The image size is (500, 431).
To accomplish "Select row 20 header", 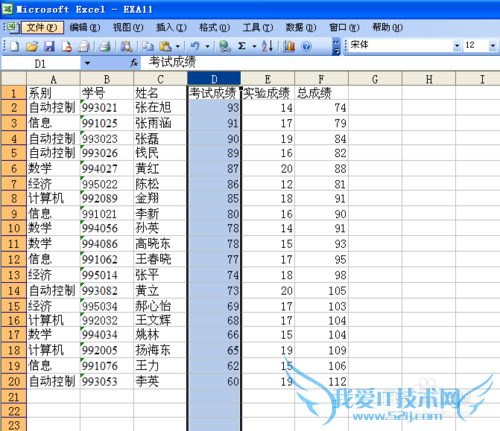I will tap(14, 381).
